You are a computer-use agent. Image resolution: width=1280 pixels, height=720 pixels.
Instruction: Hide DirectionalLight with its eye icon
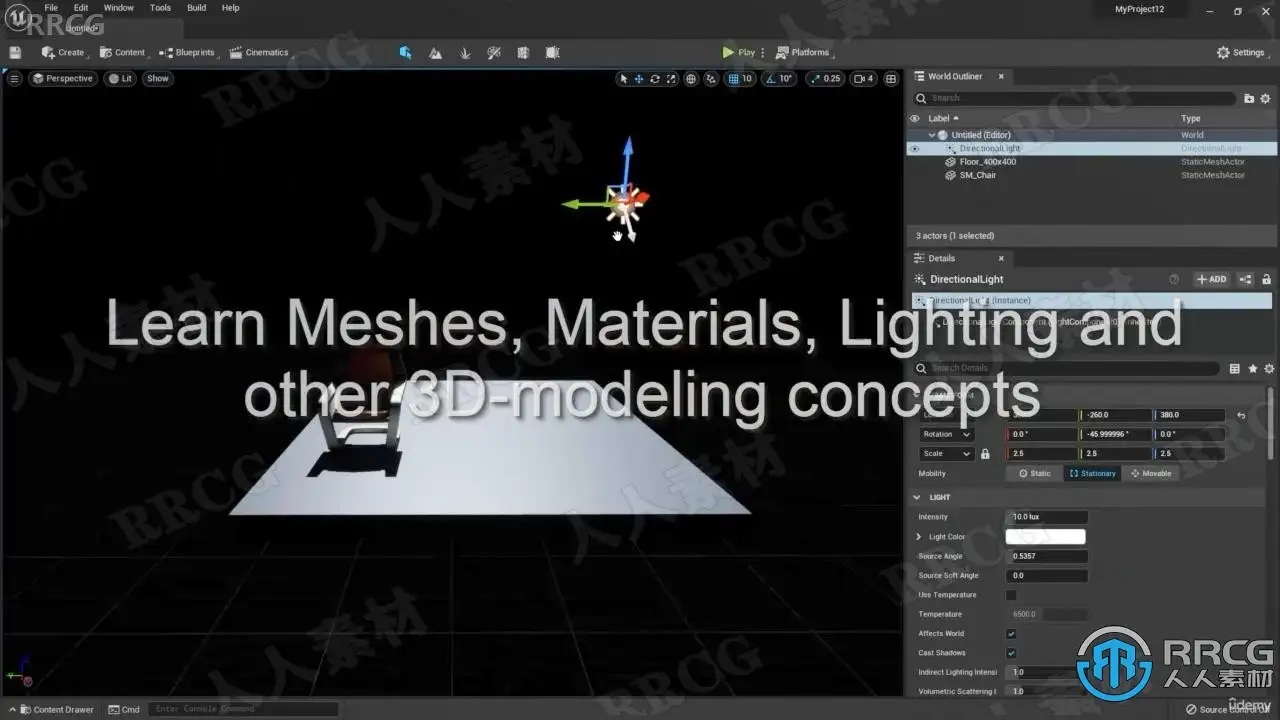pyautogui.click(x=914, y=148)
